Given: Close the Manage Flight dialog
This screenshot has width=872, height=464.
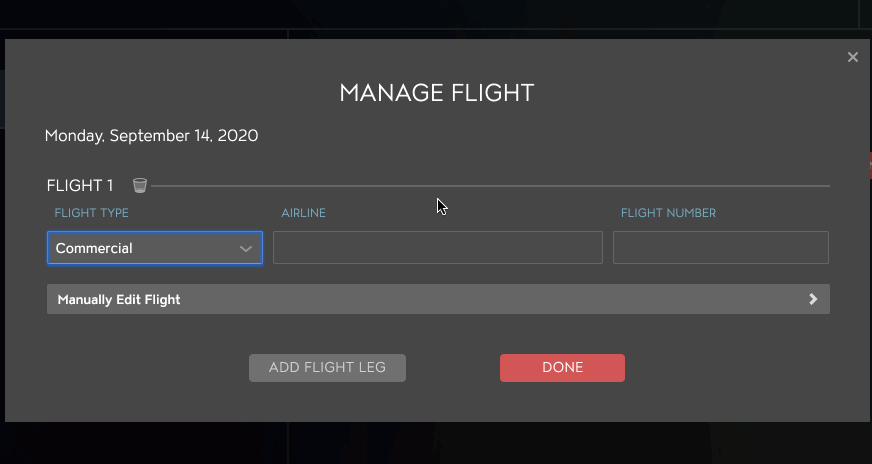Looking at the screenshot, I should point(853,57).
